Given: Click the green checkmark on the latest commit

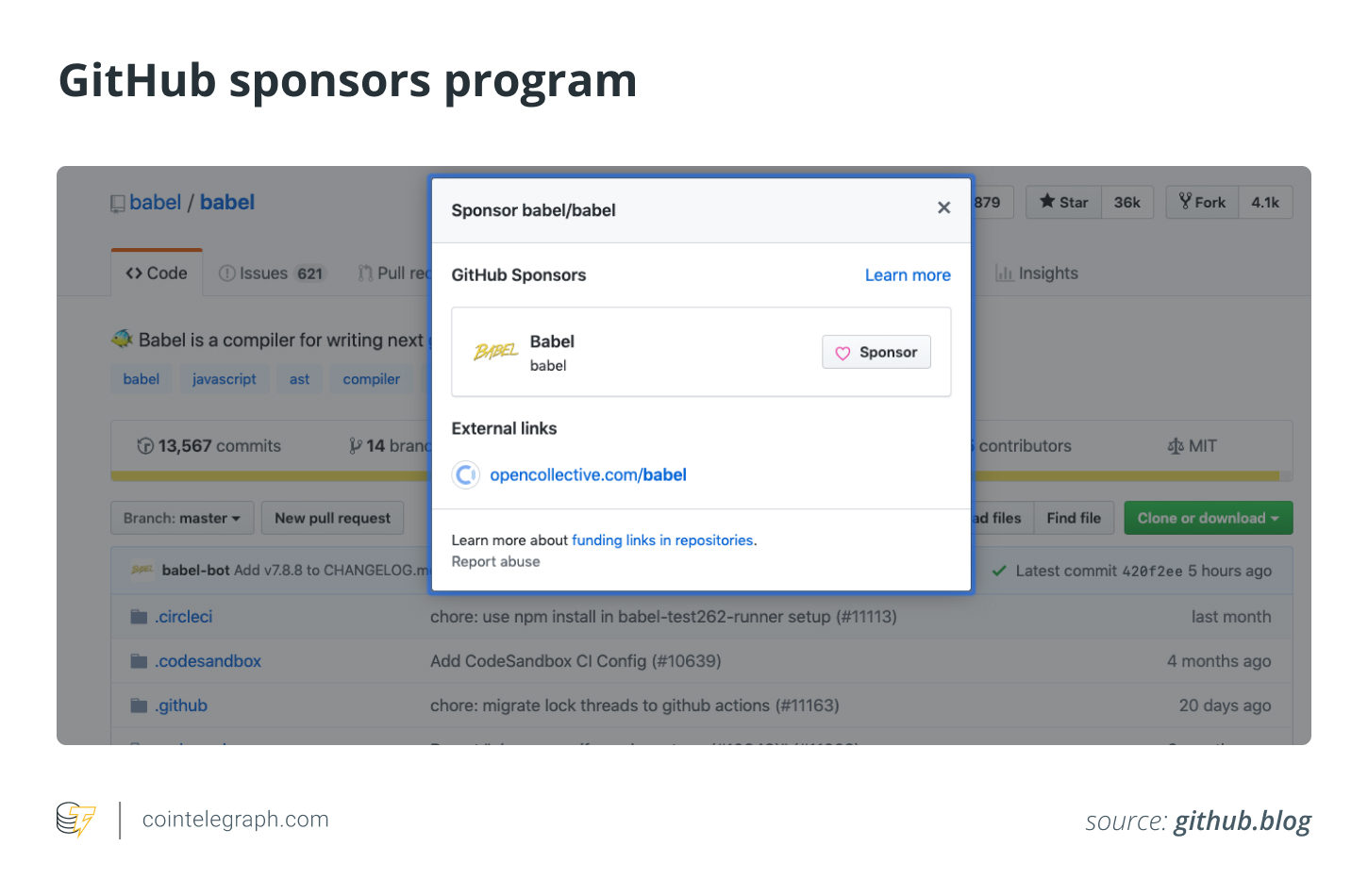Looking at the screenshot, I should click(999, 571).
